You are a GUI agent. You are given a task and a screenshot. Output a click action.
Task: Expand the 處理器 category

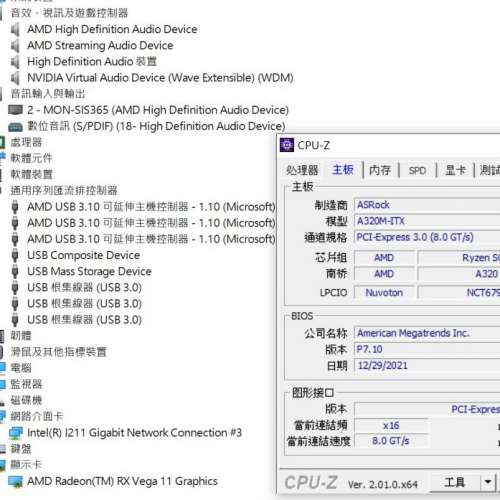(x=26, y=142)
